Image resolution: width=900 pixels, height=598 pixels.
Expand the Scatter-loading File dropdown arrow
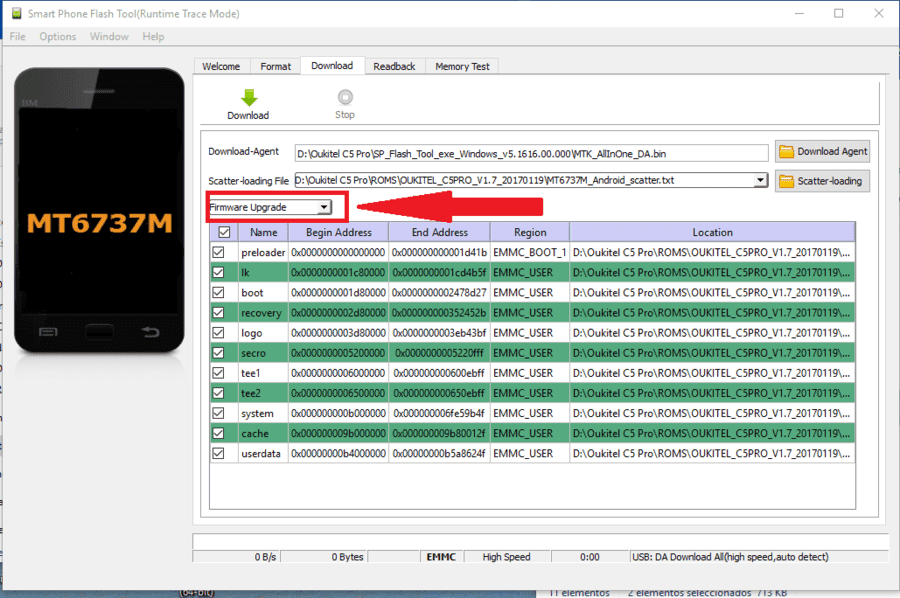point(761,180)
